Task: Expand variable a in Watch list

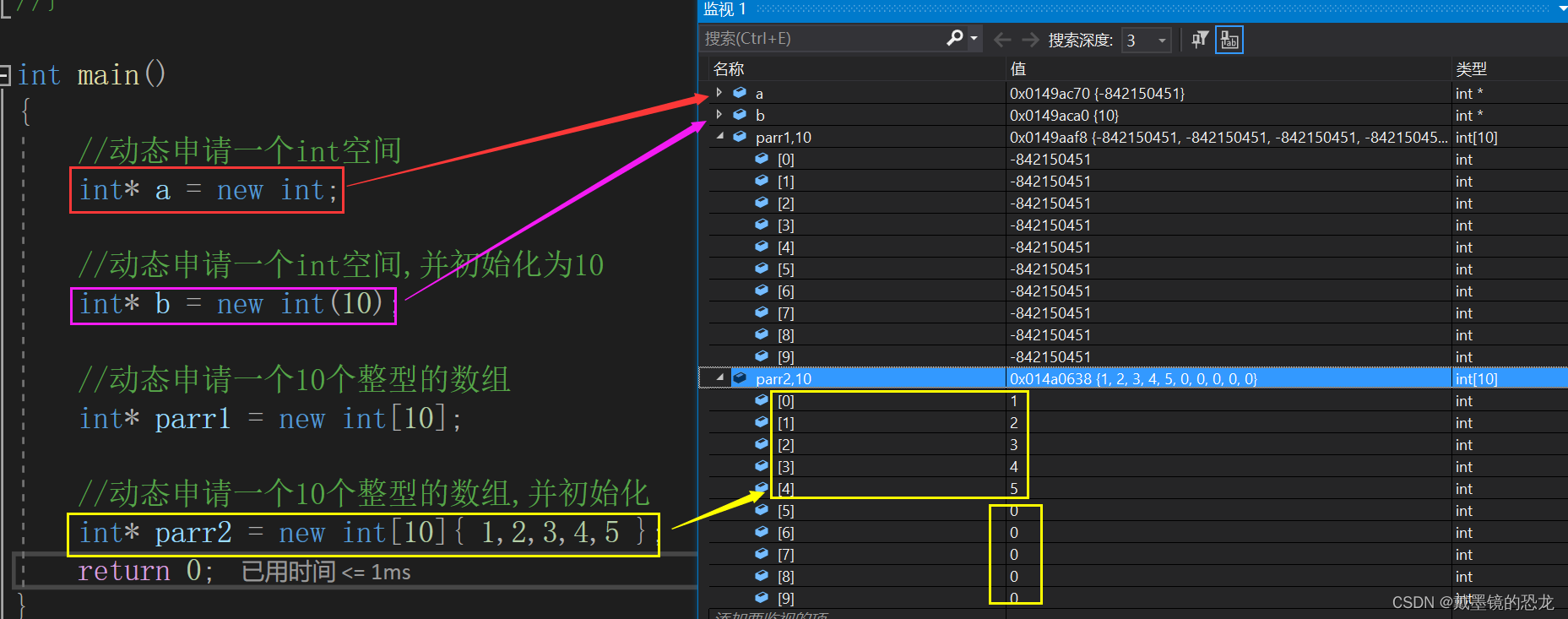Action: (x=719, y=93)
